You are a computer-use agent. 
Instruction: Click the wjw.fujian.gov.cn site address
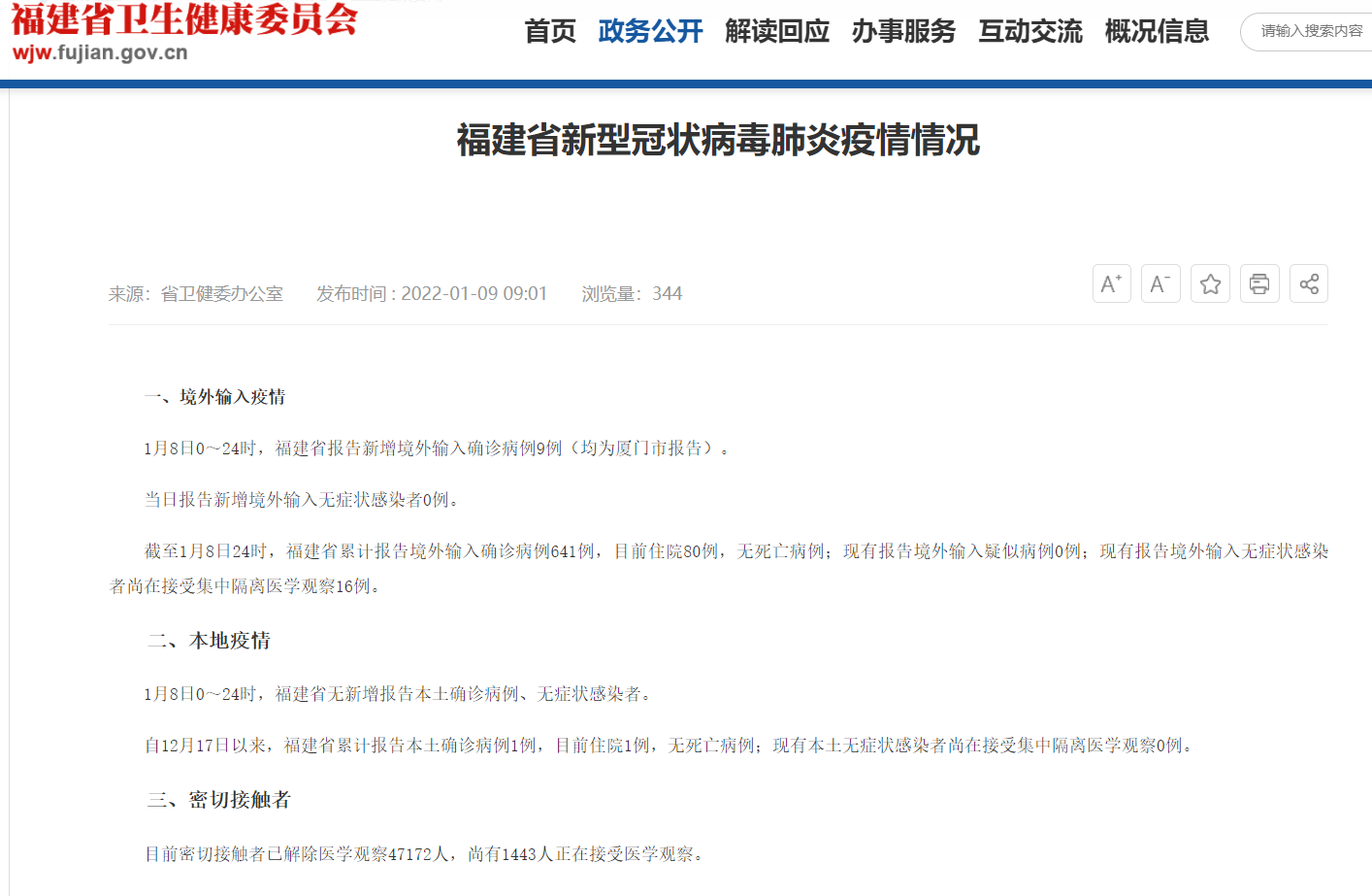(x=100, y=52)
